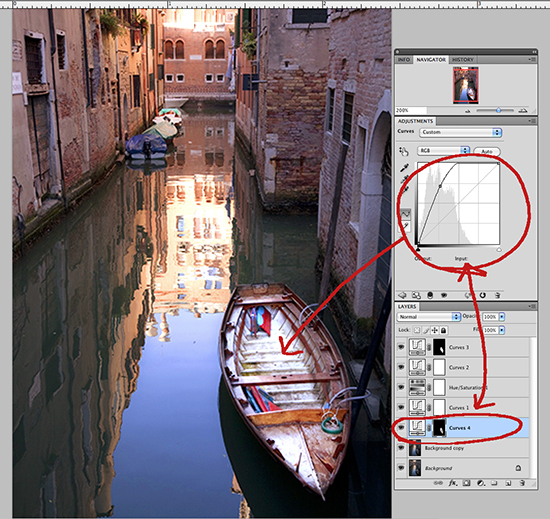550x519 pixels.
Task: Hide the Curves 3 layer
Action: 401,347
